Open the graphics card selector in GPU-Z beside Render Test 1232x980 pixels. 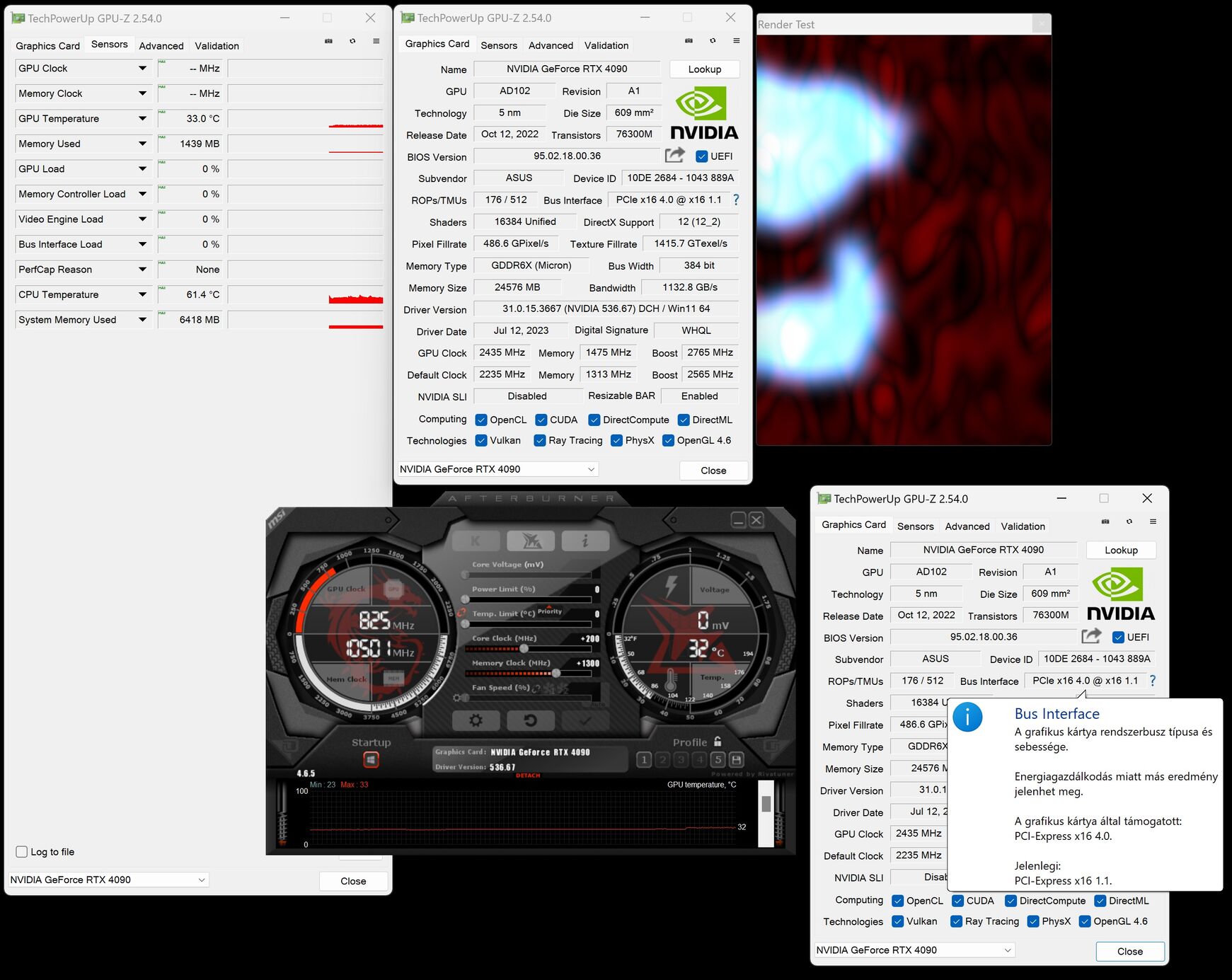point(498,469)
